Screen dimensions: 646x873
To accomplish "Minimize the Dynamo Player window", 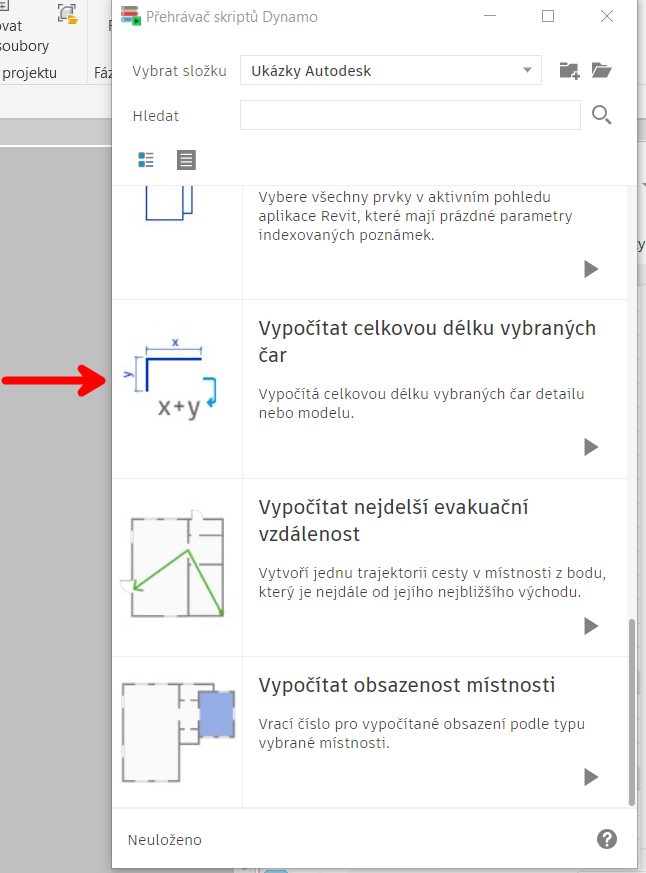I will (x=490, y=16).
